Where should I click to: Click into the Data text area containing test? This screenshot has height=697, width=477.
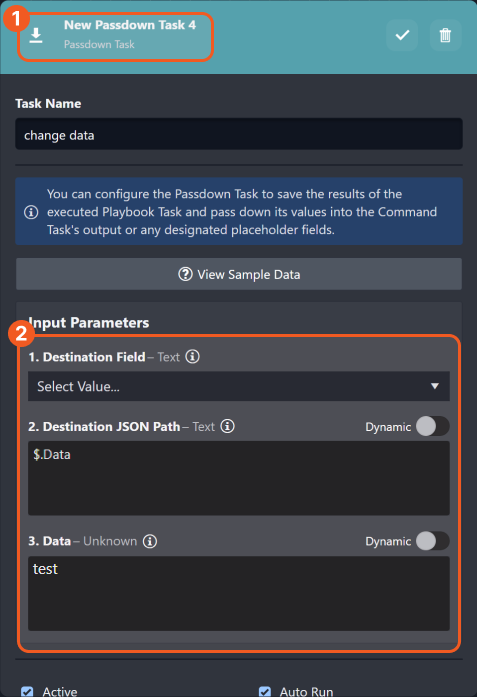(x=239, y=593)
